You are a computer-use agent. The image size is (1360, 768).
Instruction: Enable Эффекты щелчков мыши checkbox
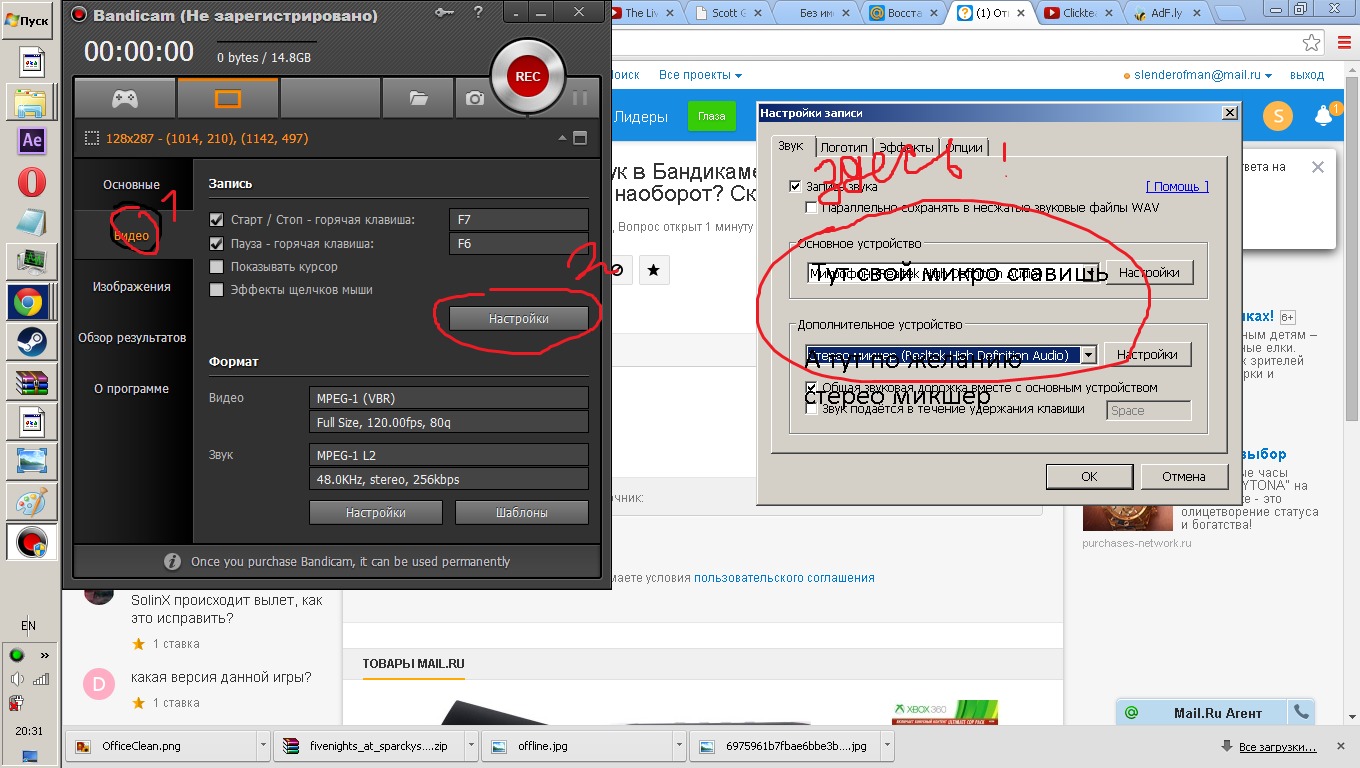(216, 290)
